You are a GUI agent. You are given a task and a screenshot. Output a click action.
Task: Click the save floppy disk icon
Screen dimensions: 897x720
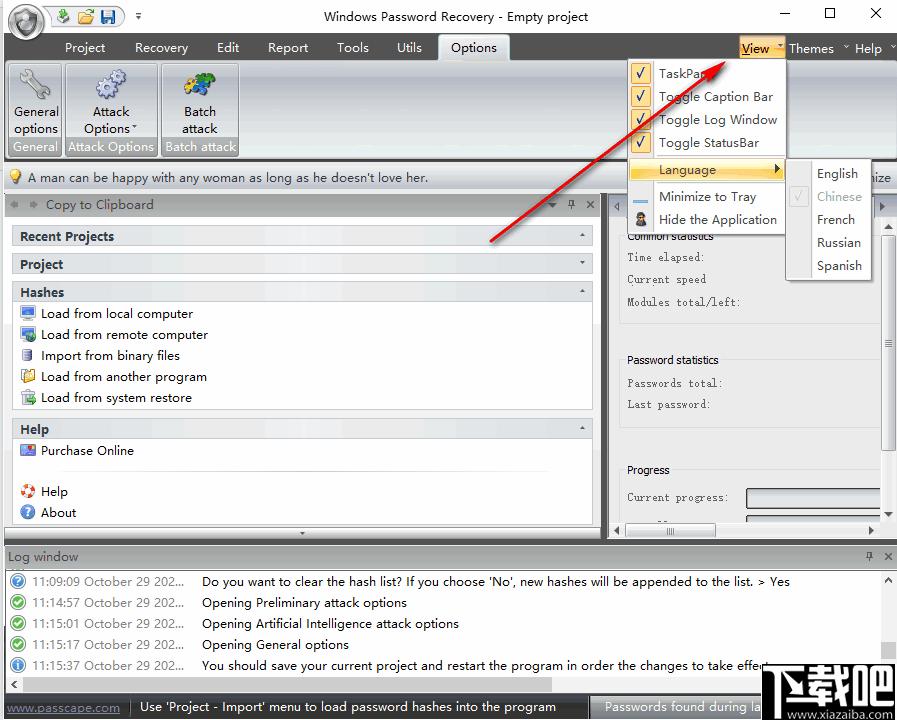click(x=108, y=17)
